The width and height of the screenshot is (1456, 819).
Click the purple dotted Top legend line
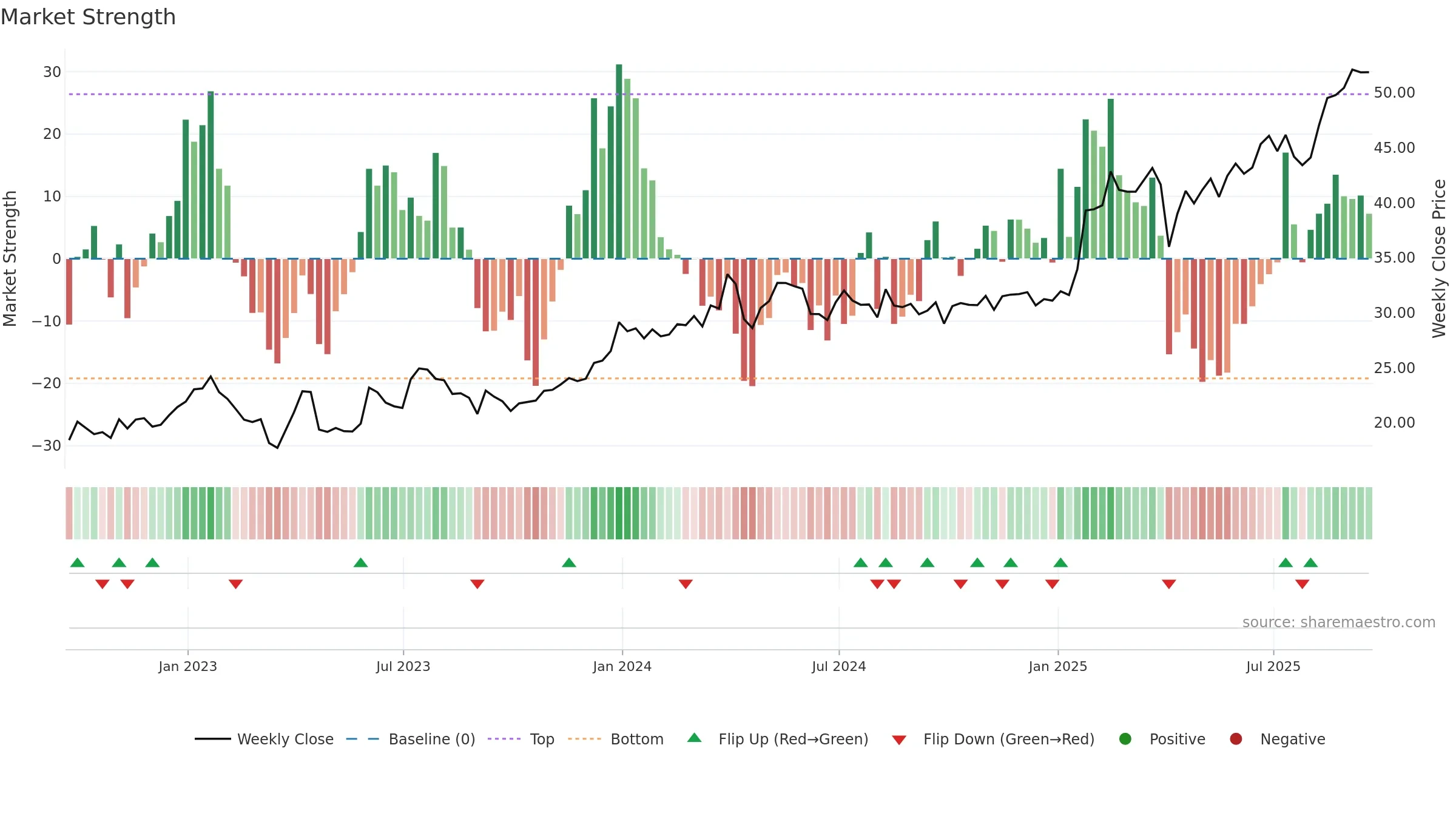point(504,739)
